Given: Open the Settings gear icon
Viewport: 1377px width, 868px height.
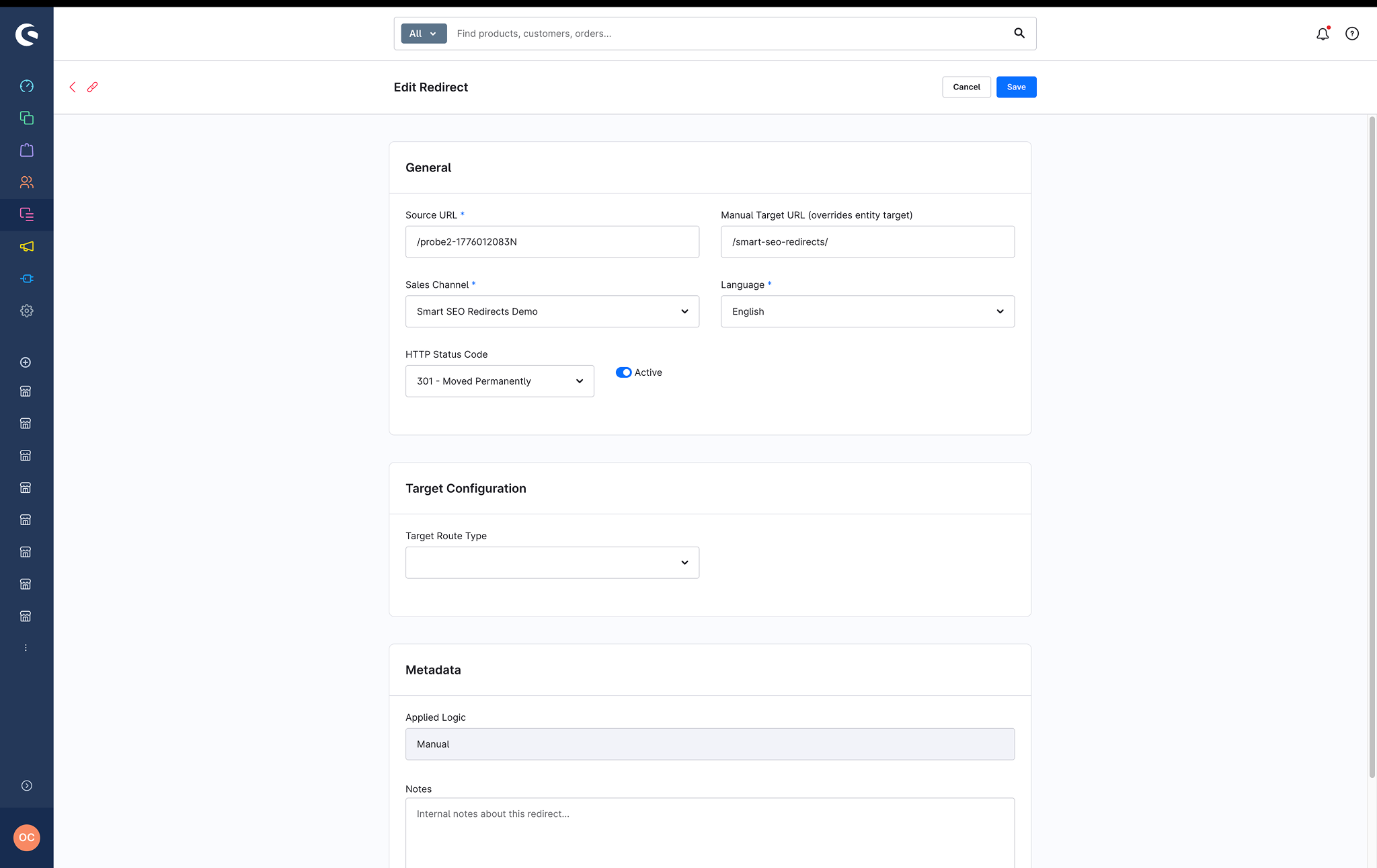Looking at the screenshot, I should [27, 311].
